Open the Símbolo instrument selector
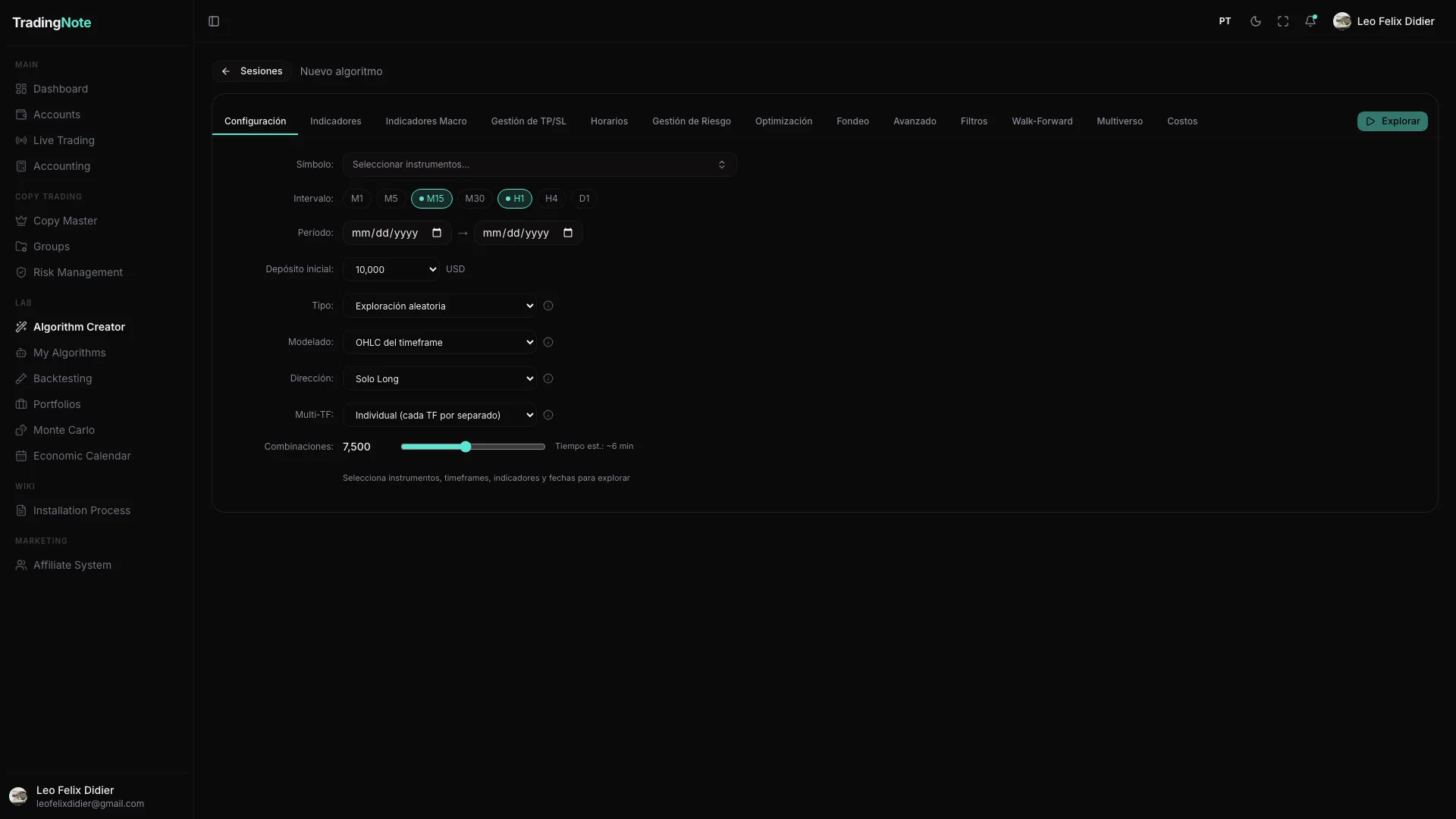This screenshot has width=1456, height=819. (x=539, y=165)
